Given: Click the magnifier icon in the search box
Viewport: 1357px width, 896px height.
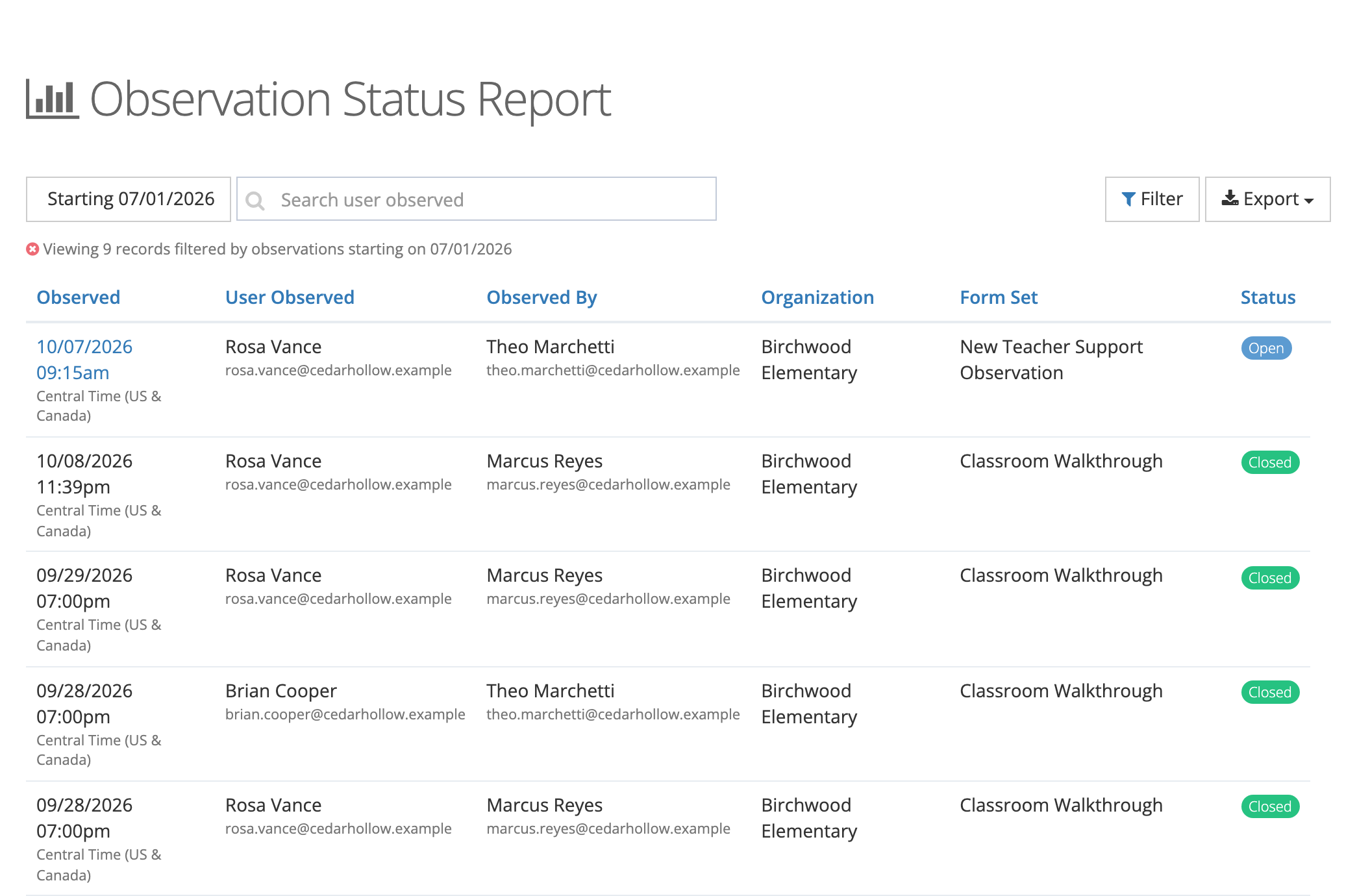Looking at the screenshot, I should click(255, 201).
